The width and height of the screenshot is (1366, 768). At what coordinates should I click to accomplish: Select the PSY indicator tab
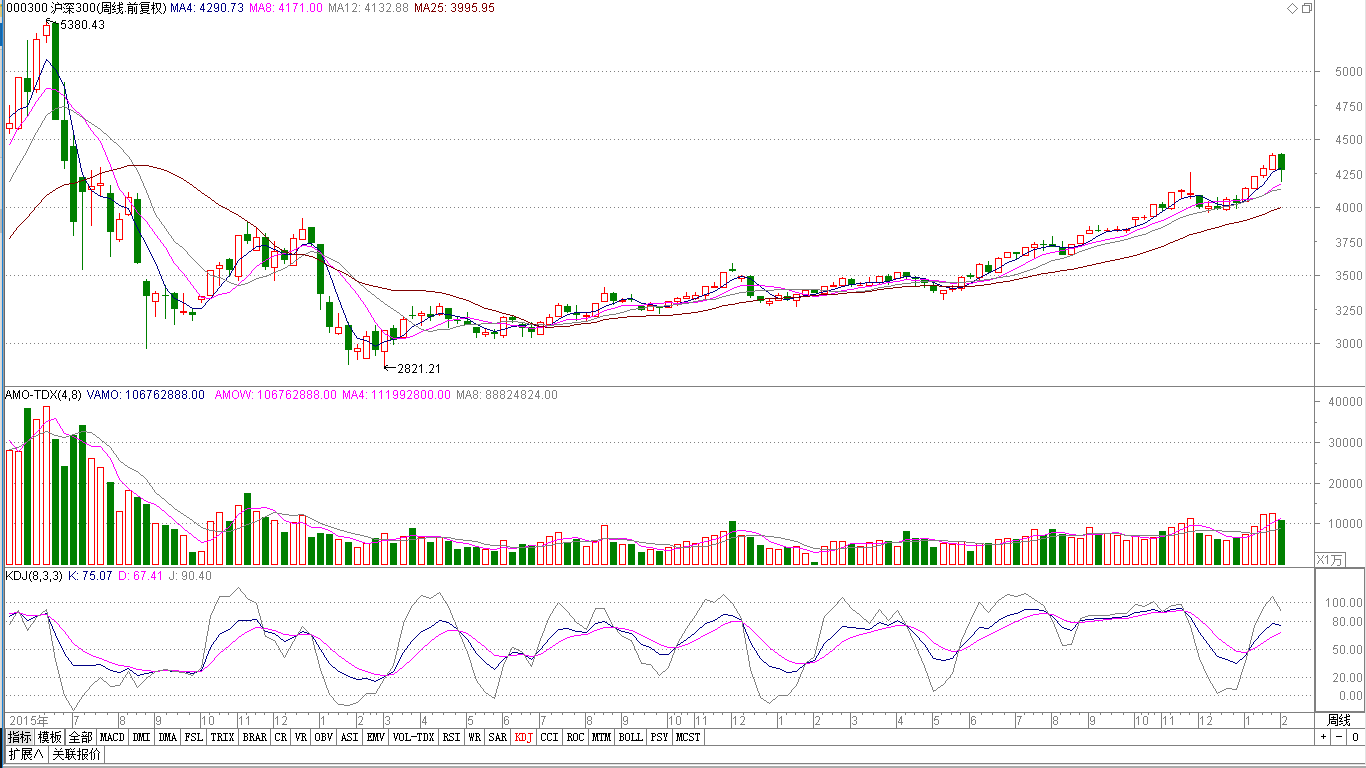[659, 737]
